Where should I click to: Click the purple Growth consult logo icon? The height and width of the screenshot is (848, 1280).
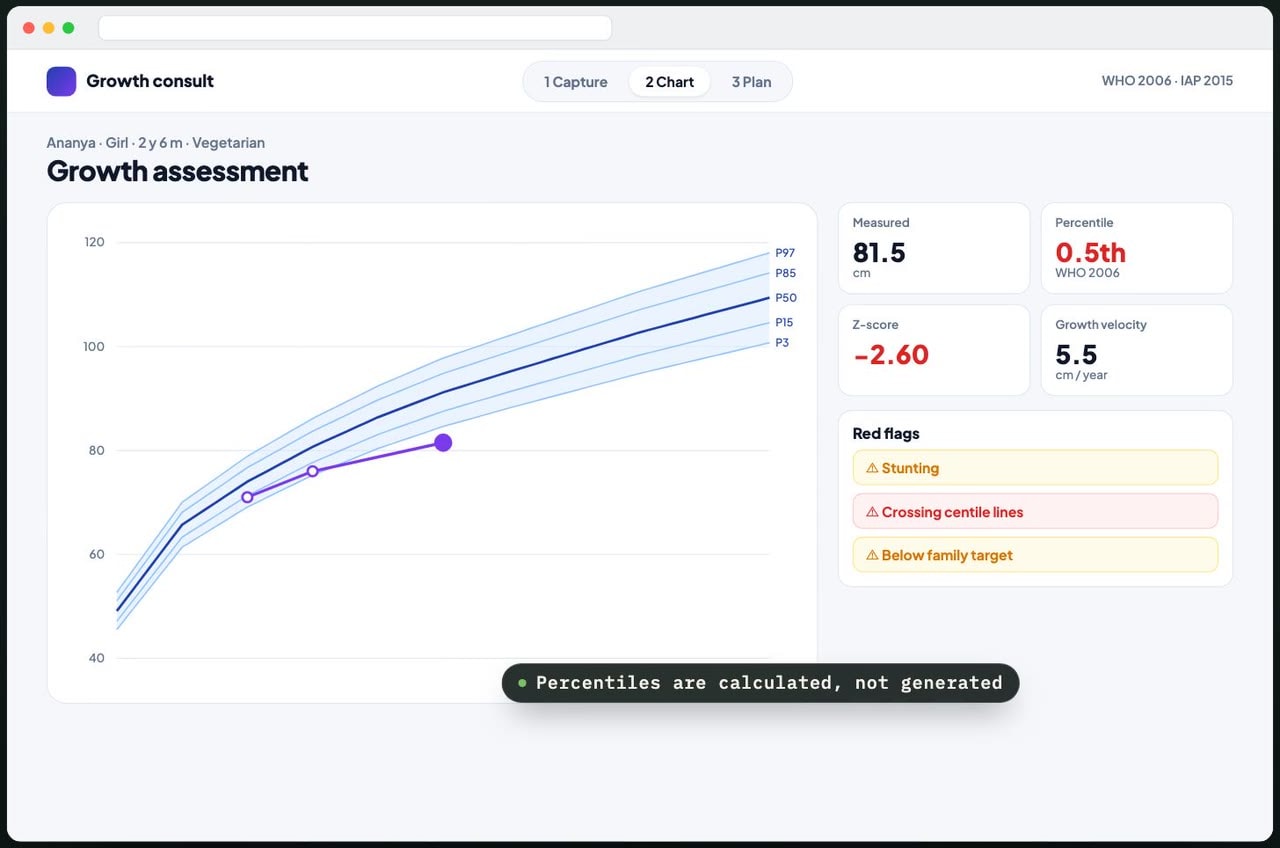[61, 81]
